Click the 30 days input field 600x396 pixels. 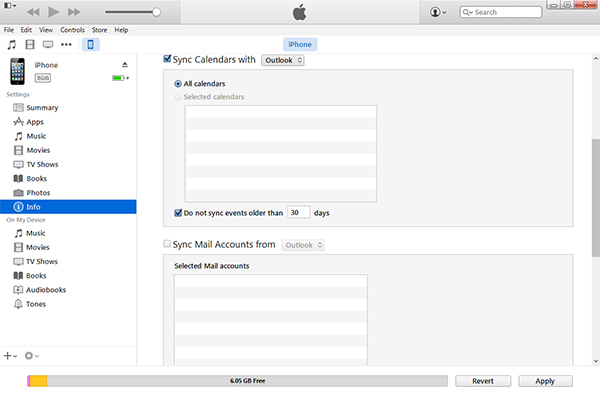298,212
